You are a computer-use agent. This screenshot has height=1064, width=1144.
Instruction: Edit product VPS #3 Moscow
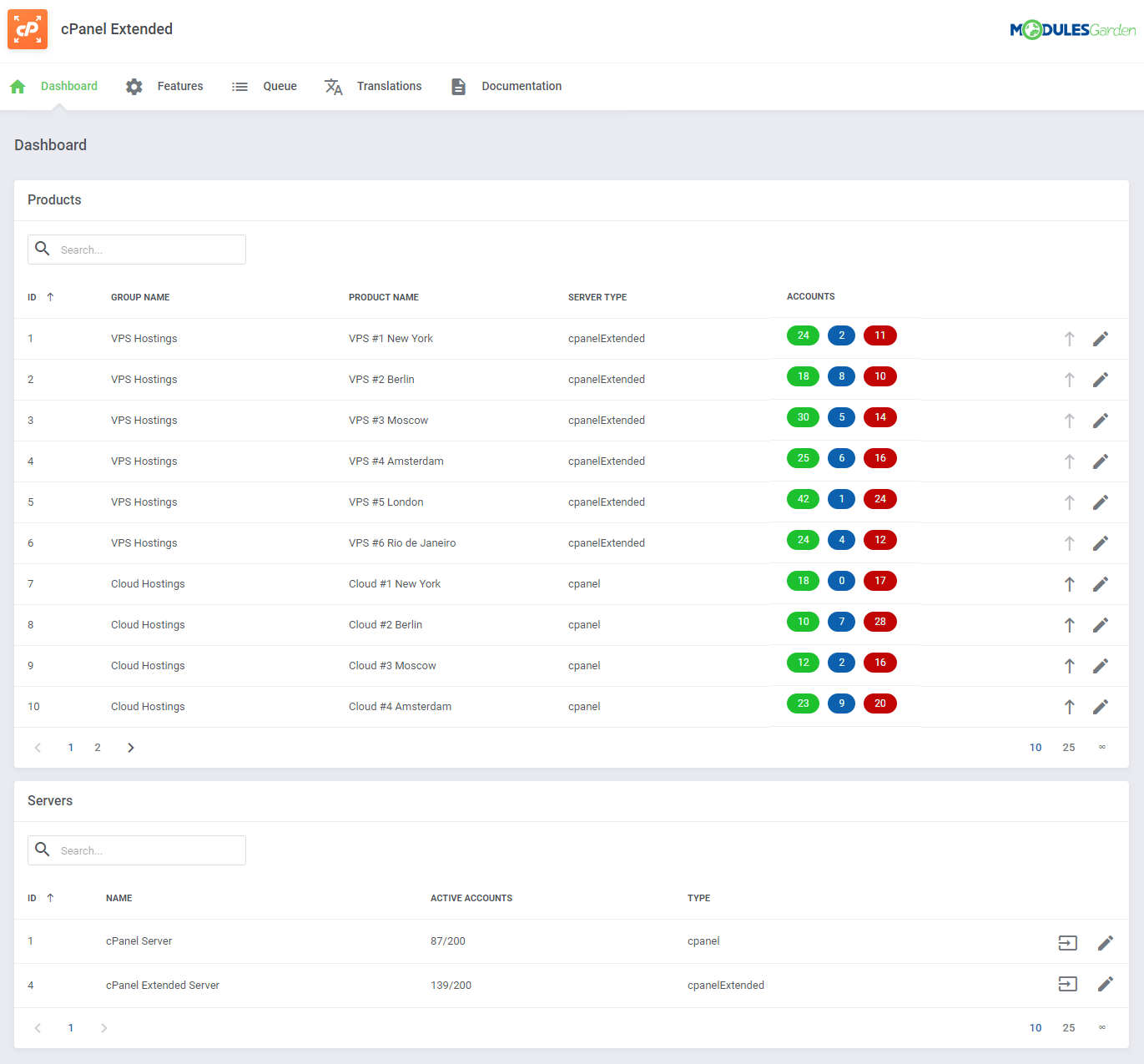[1101, 421]
